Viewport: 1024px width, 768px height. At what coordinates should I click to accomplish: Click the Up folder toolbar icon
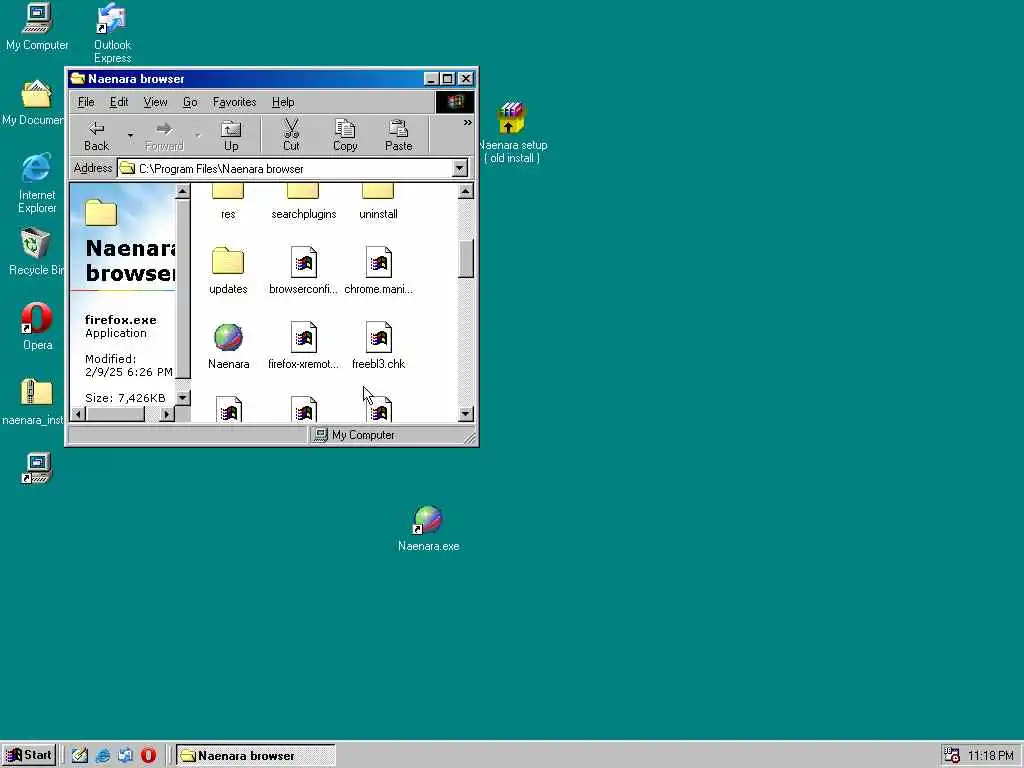(x=231, y=136)
